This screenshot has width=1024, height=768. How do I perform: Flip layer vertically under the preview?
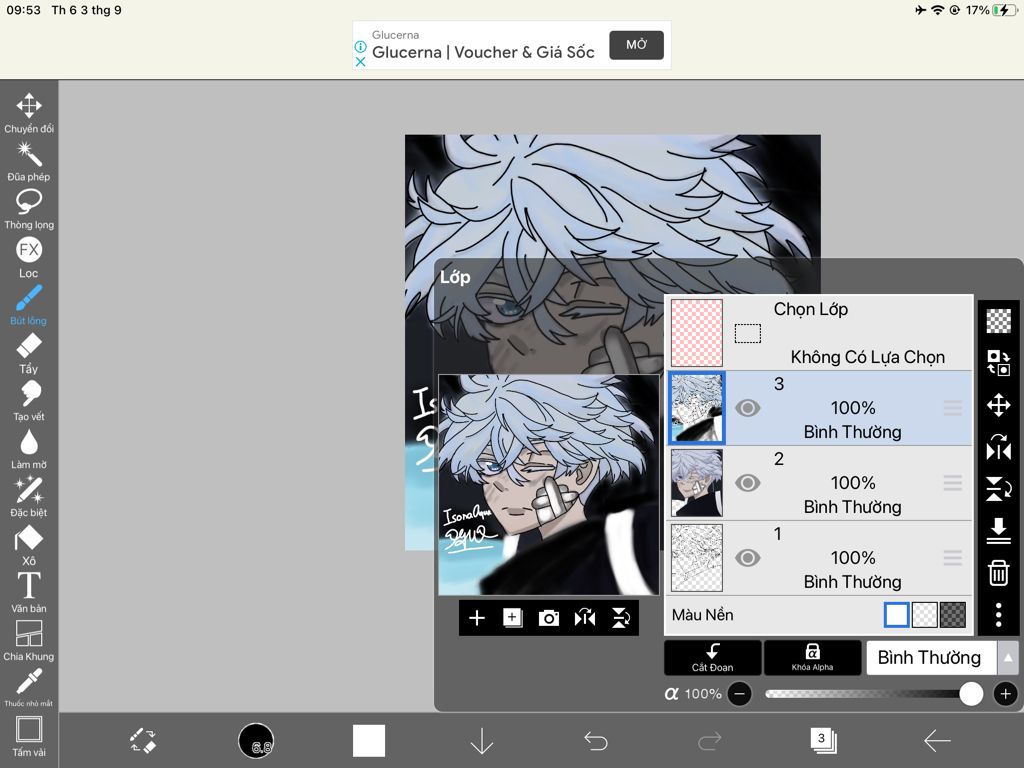620,618
